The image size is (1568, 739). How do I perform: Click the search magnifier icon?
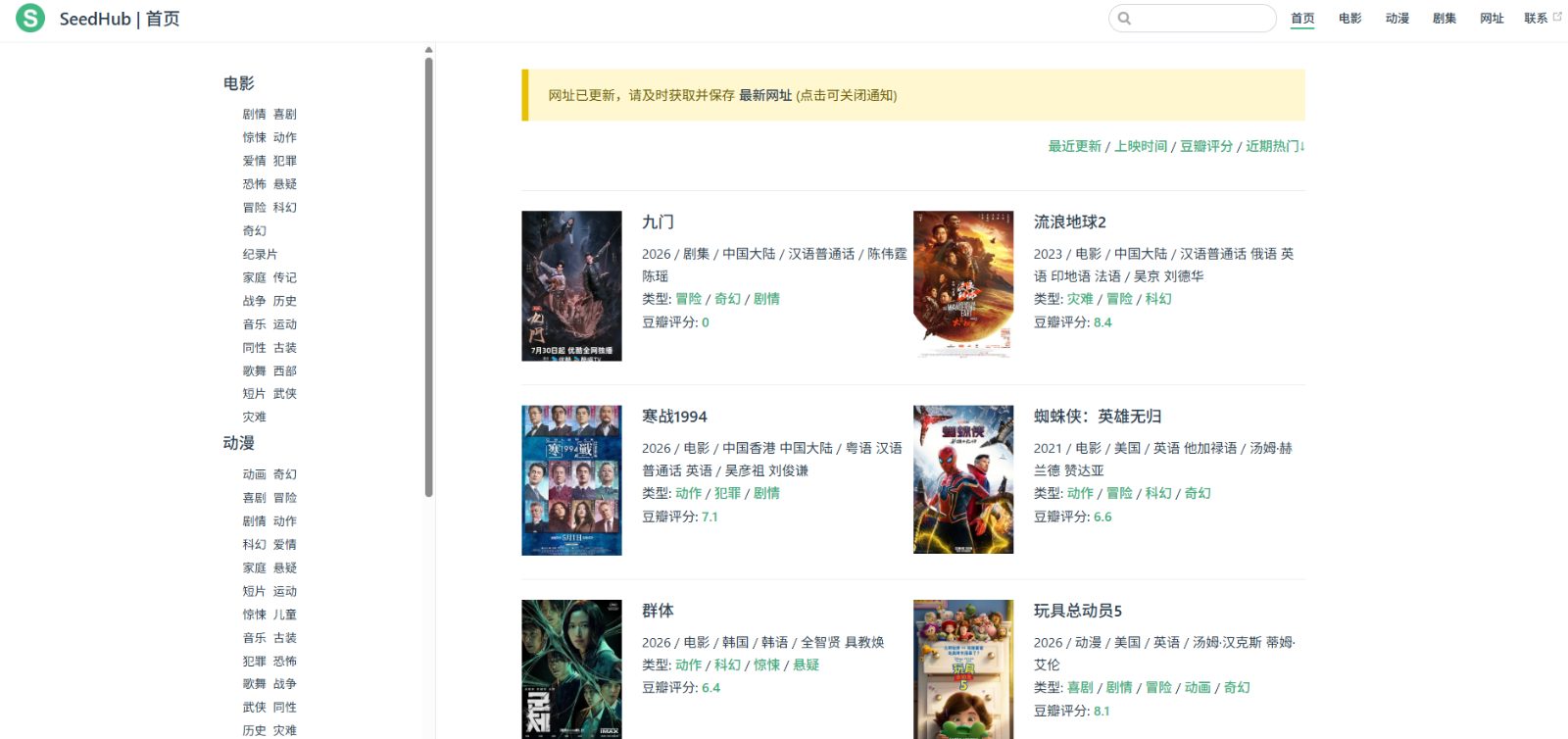(x=1124, y=19)
